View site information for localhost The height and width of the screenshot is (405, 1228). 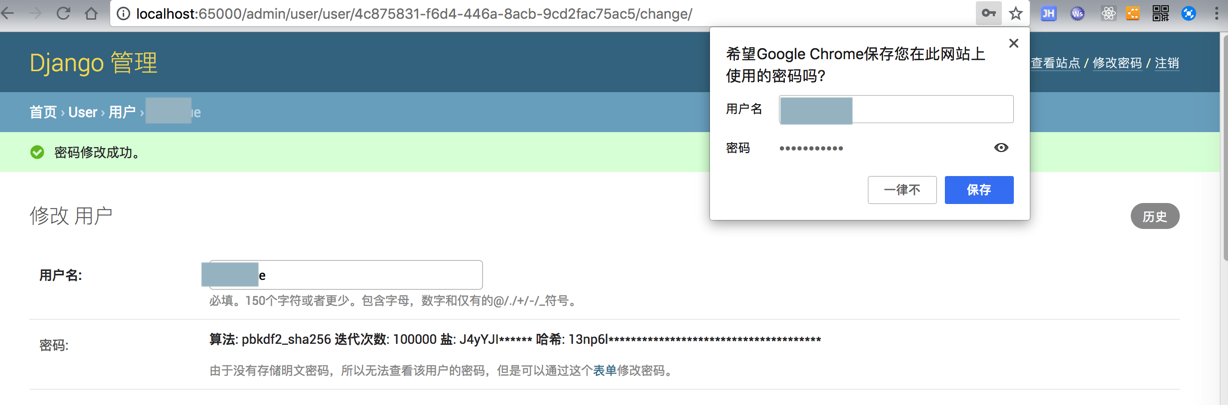(x=124, y=14)
